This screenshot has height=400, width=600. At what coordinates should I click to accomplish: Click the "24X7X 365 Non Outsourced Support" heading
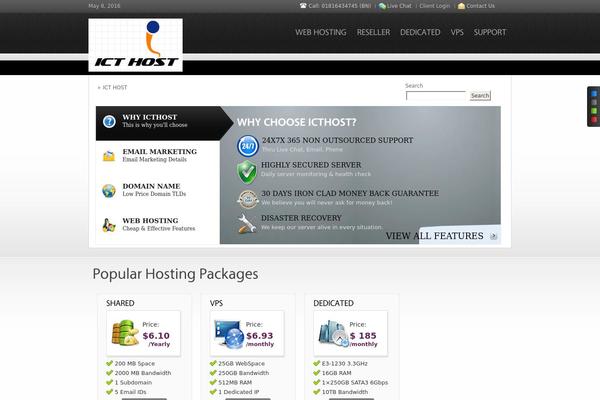tap(338, 140)
